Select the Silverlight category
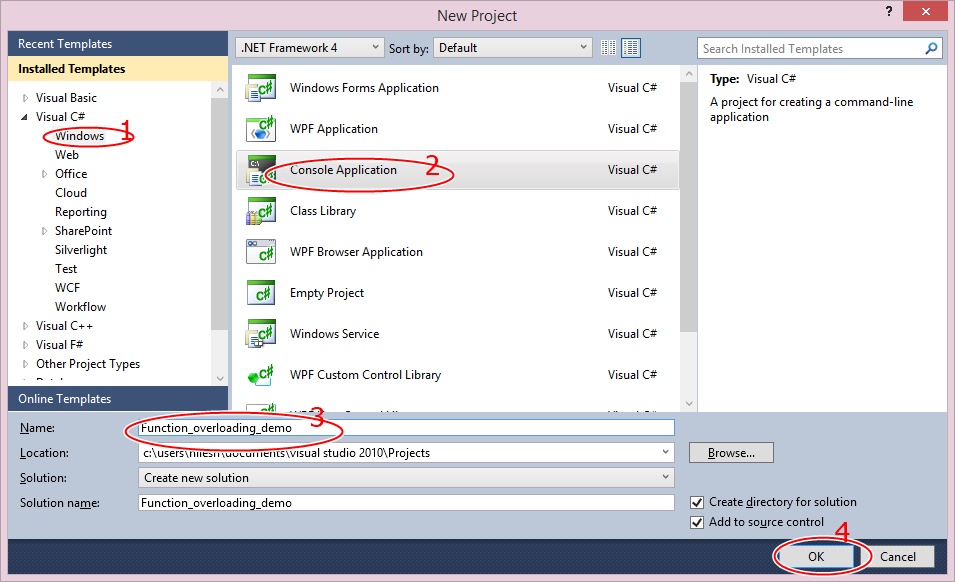This screenshot has height=582, width=955. (81, 250)
